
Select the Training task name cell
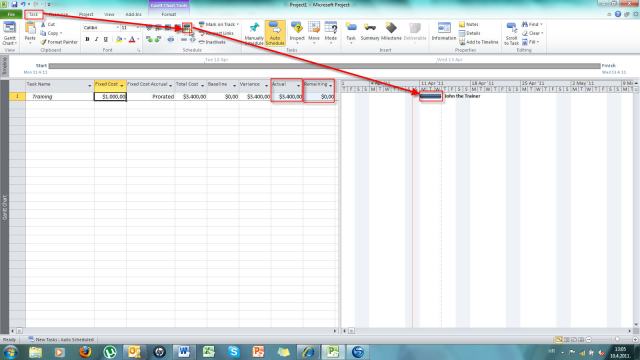click(60, 97)
